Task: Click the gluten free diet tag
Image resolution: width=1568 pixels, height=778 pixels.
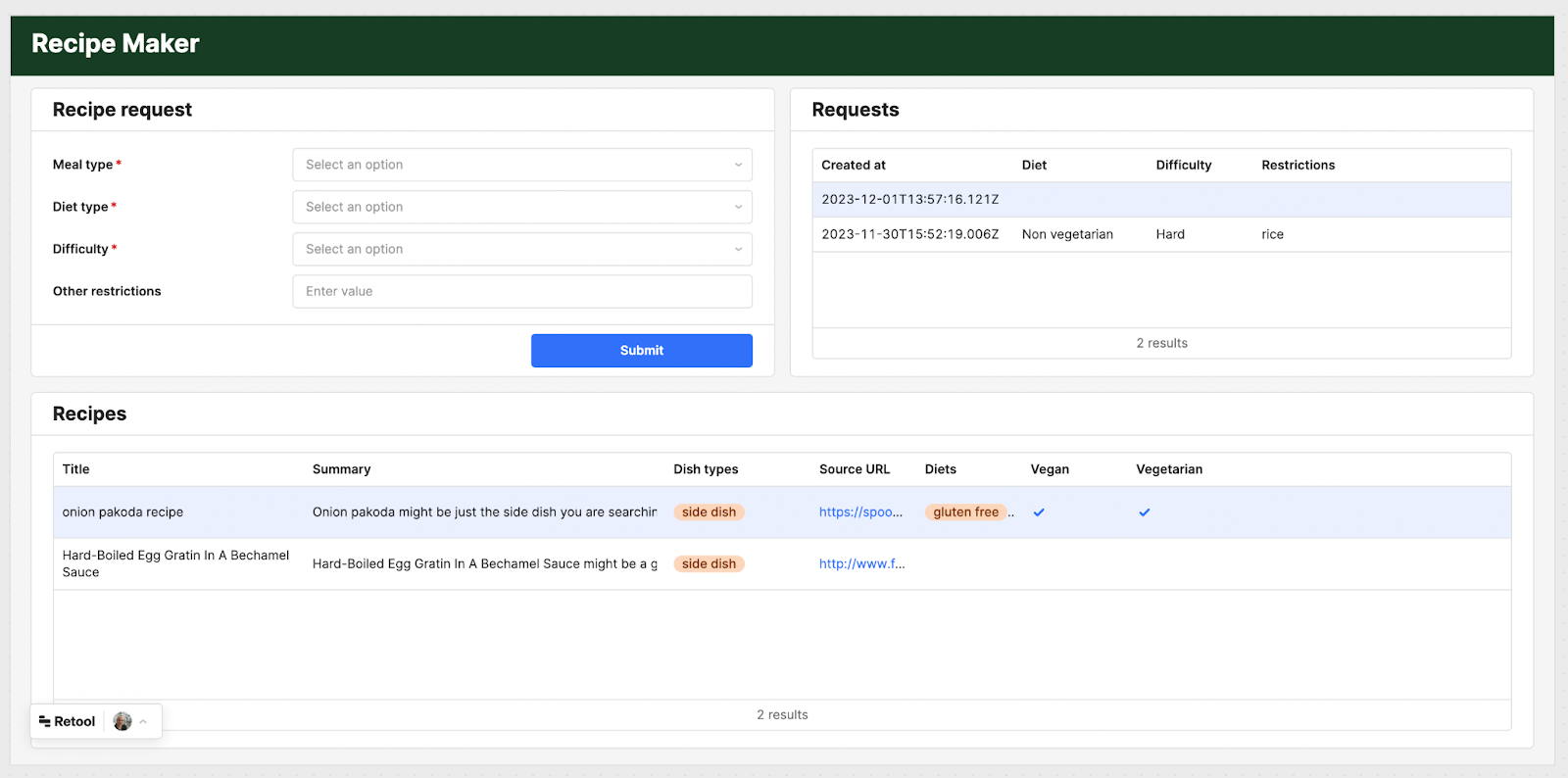Action: click(x=965, y=512)
